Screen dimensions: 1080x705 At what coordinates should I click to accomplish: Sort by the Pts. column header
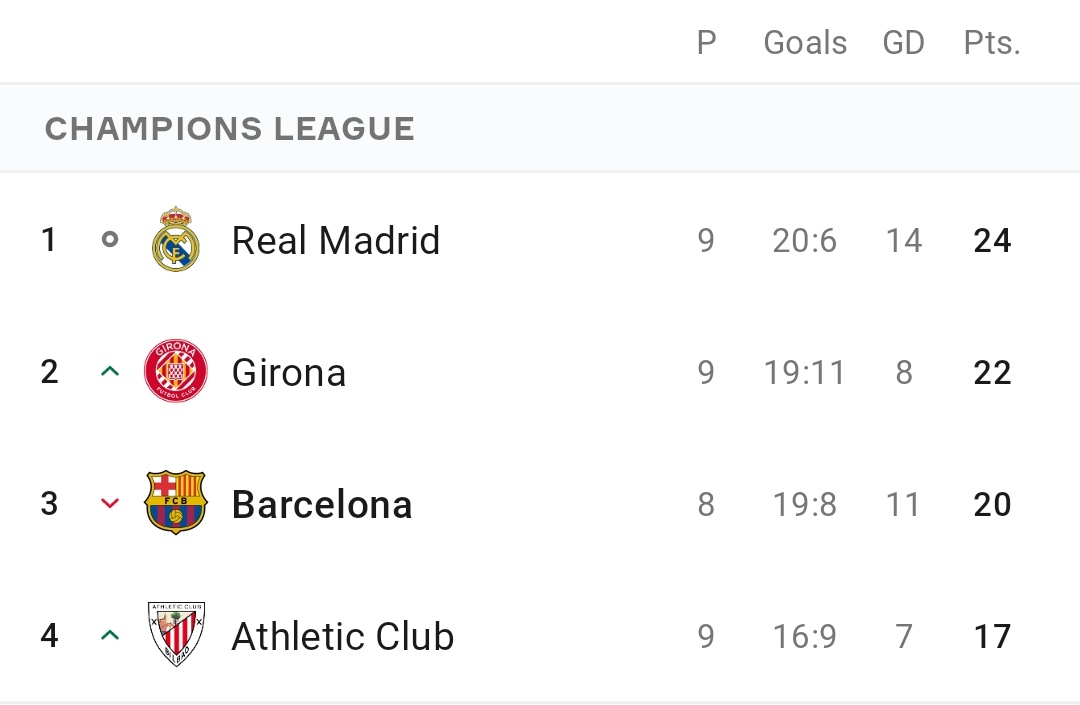click(992, 43)
